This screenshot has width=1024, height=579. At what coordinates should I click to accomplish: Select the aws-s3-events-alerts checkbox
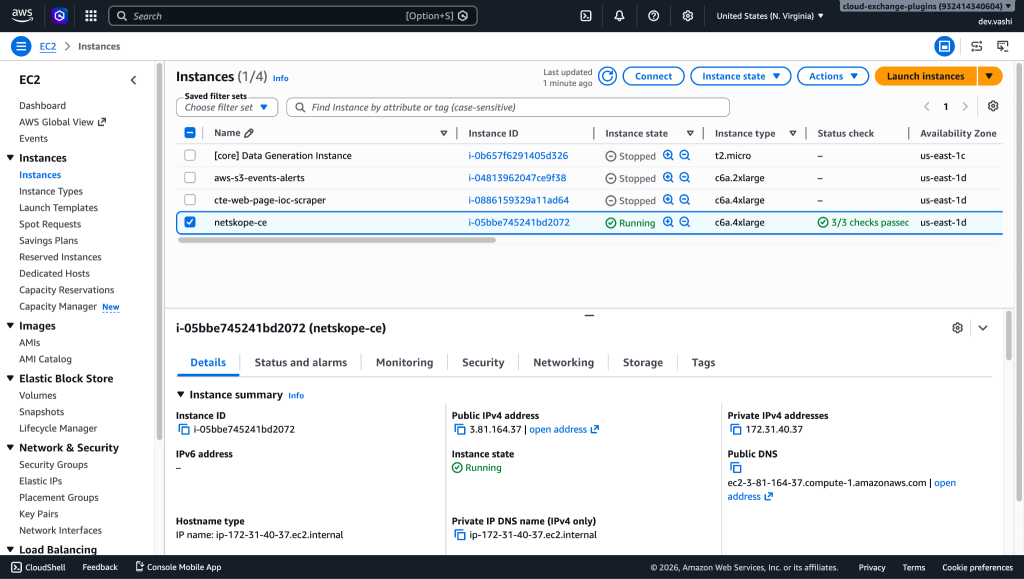point(190,178)
